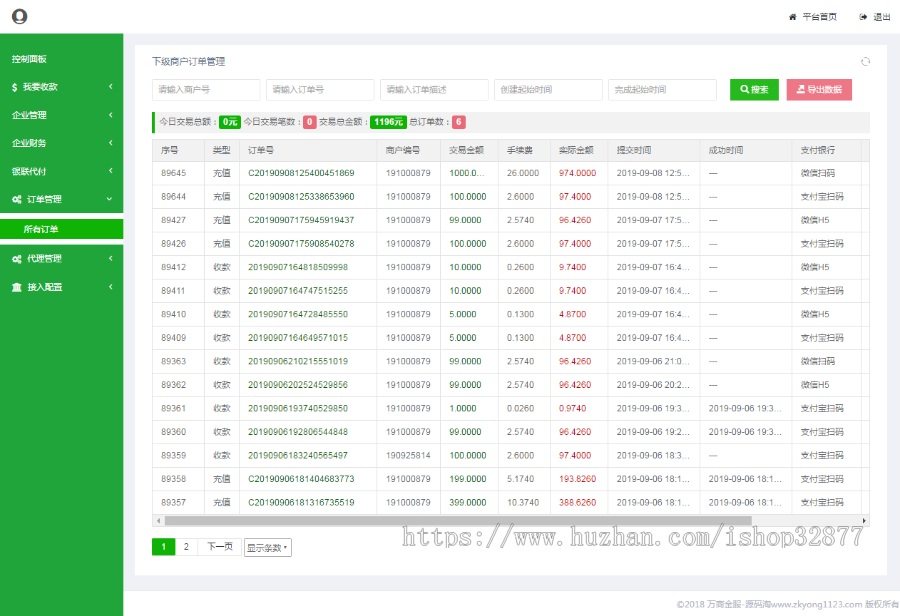The image size is (900, 616).
Task: Click serial number 89645
Action: click(173, 173)
